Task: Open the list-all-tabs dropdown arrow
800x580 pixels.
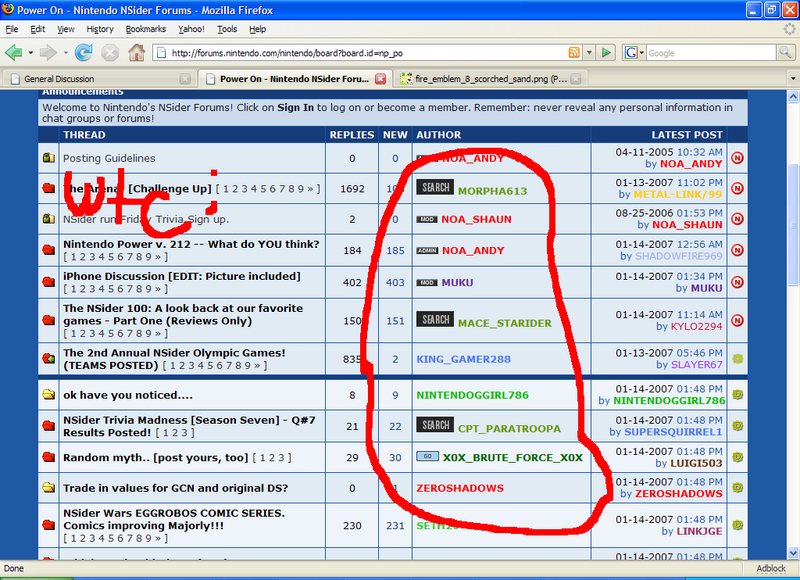Action: (x=792, y=79)
